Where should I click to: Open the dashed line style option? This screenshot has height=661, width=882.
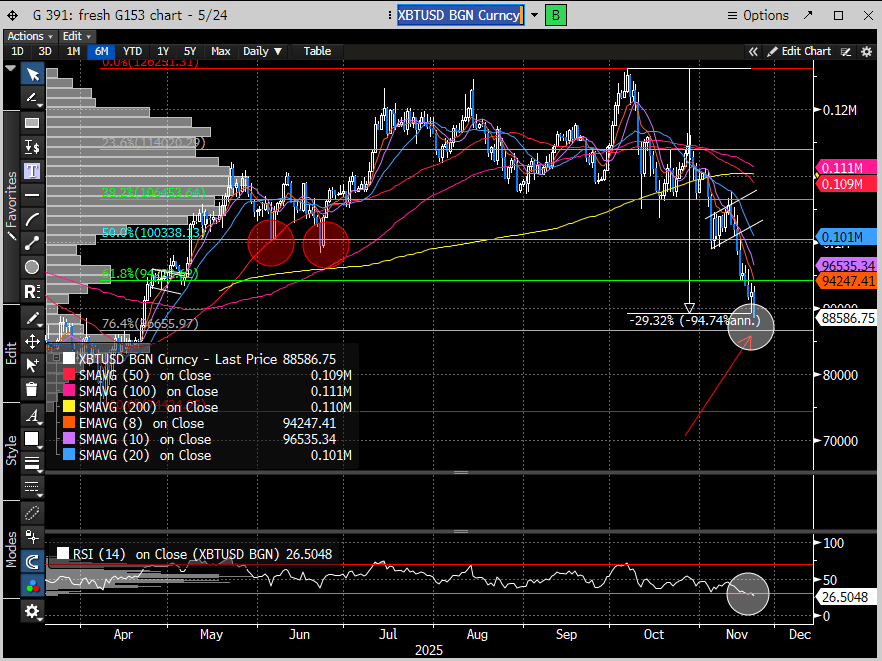(32, 486)
